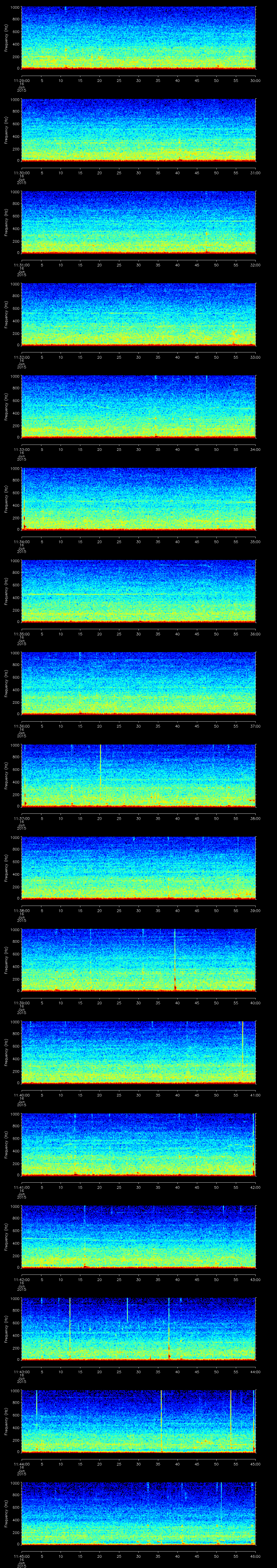Click the spectrogram panel starting at 11:39:00
The height and width of the screenshot is (1568, 277).
point(139,960)
